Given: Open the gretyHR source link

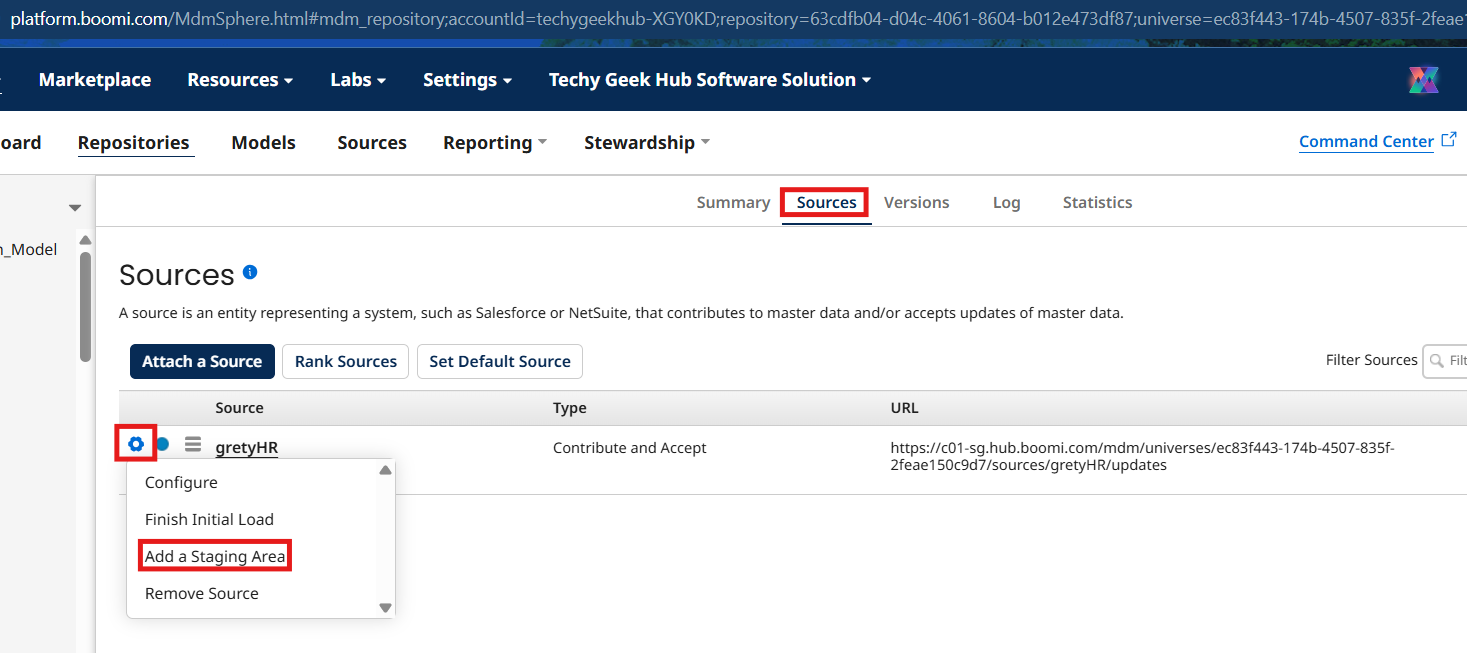Looking at the screenshot, I should 247,448.
